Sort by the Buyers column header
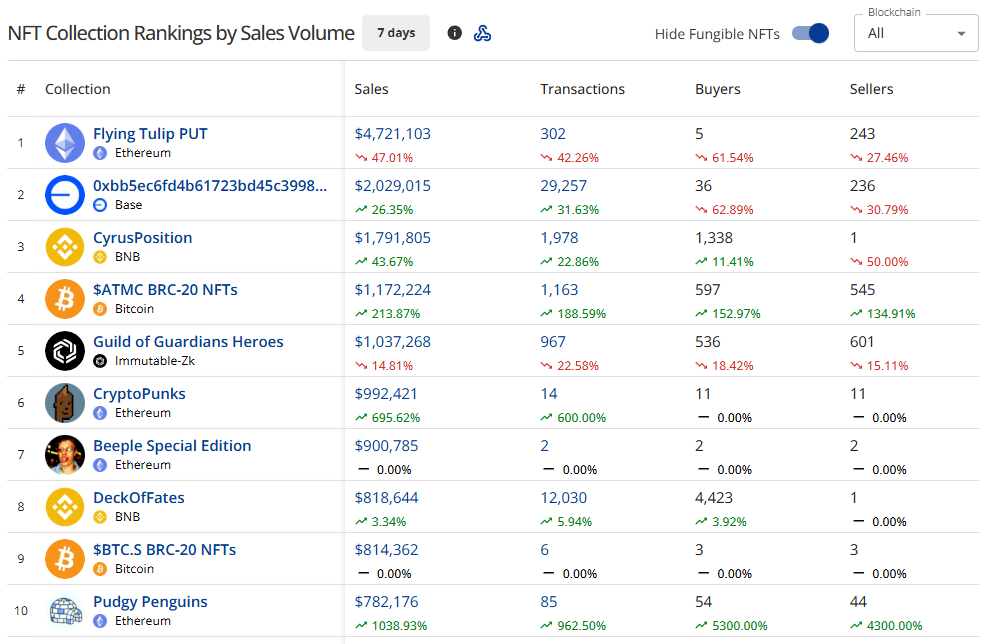 [x=717, y=89]
